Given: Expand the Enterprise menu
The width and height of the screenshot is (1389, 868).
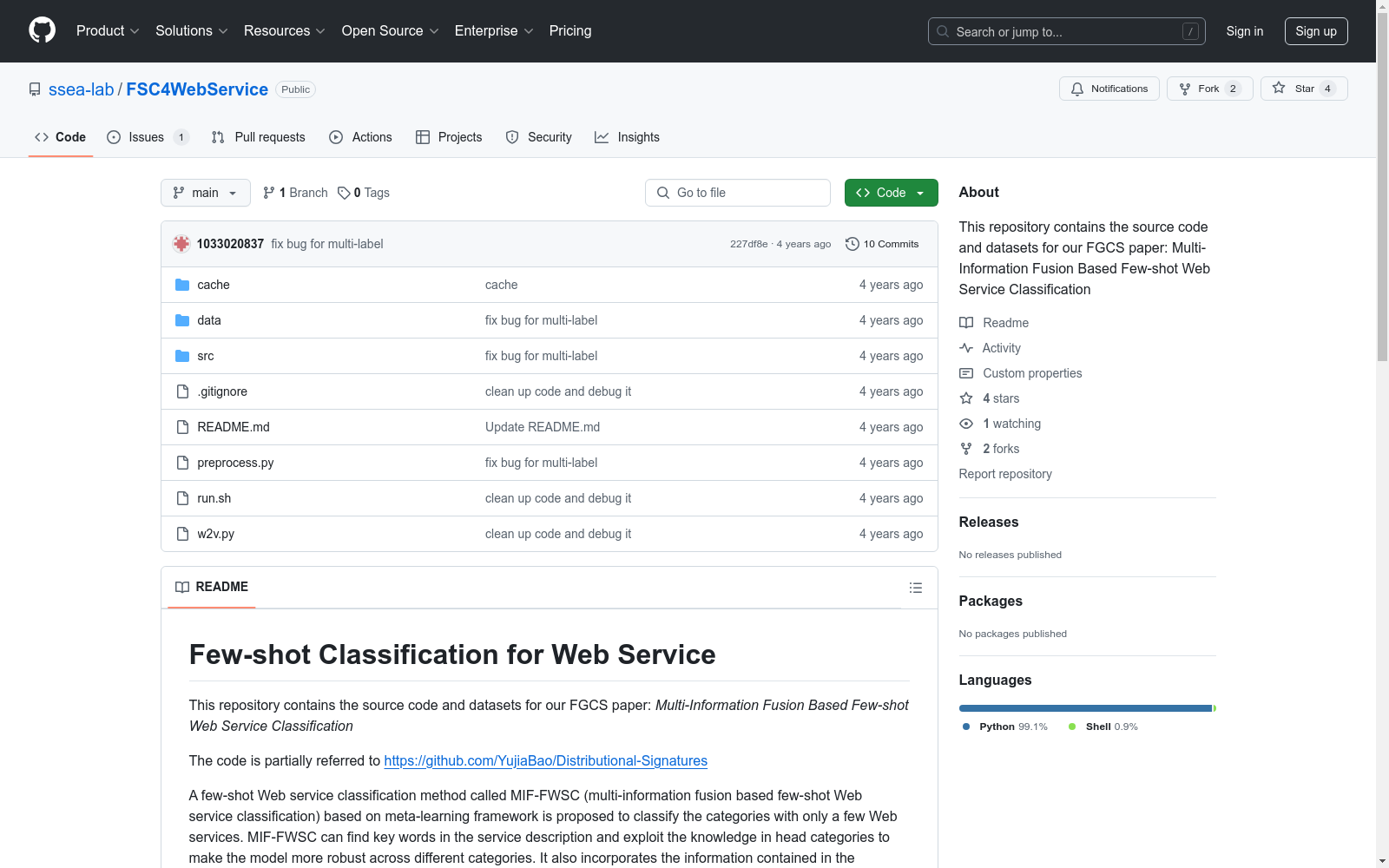Looking at the screenshot, I should pos(494,31).
